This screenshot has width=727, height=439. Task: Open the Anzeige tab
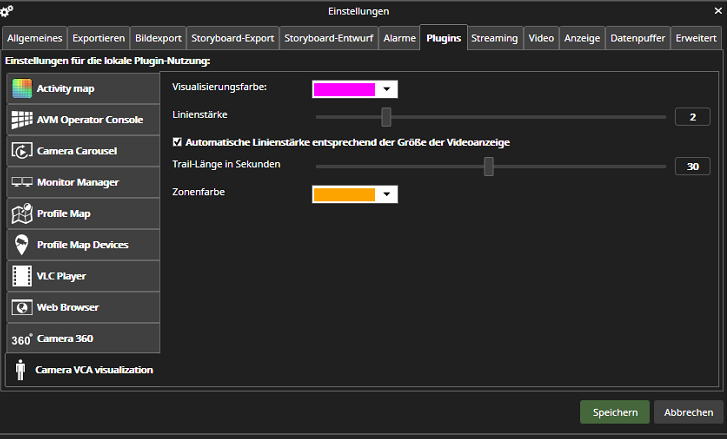tap(582, 38)
